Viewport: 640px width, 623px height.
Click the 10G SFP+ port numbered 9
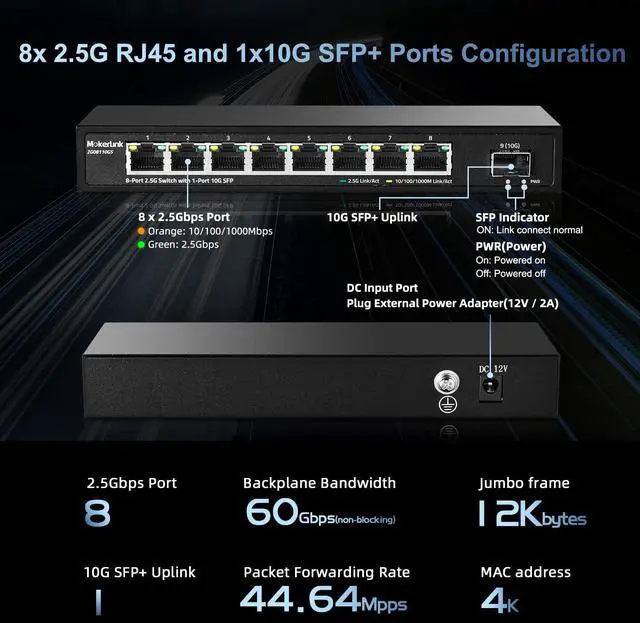(x=511, y=164)
